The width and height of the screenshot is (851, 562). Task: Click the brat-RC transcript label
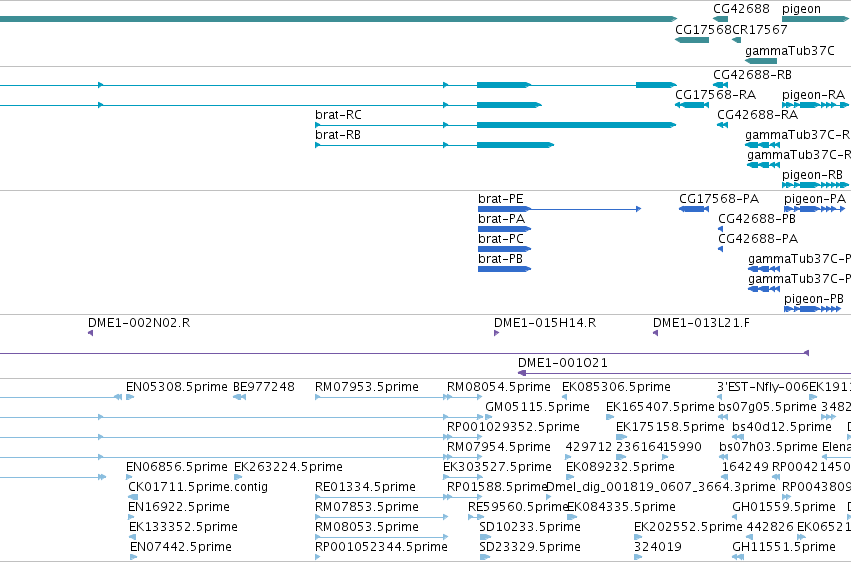point(338,115)
